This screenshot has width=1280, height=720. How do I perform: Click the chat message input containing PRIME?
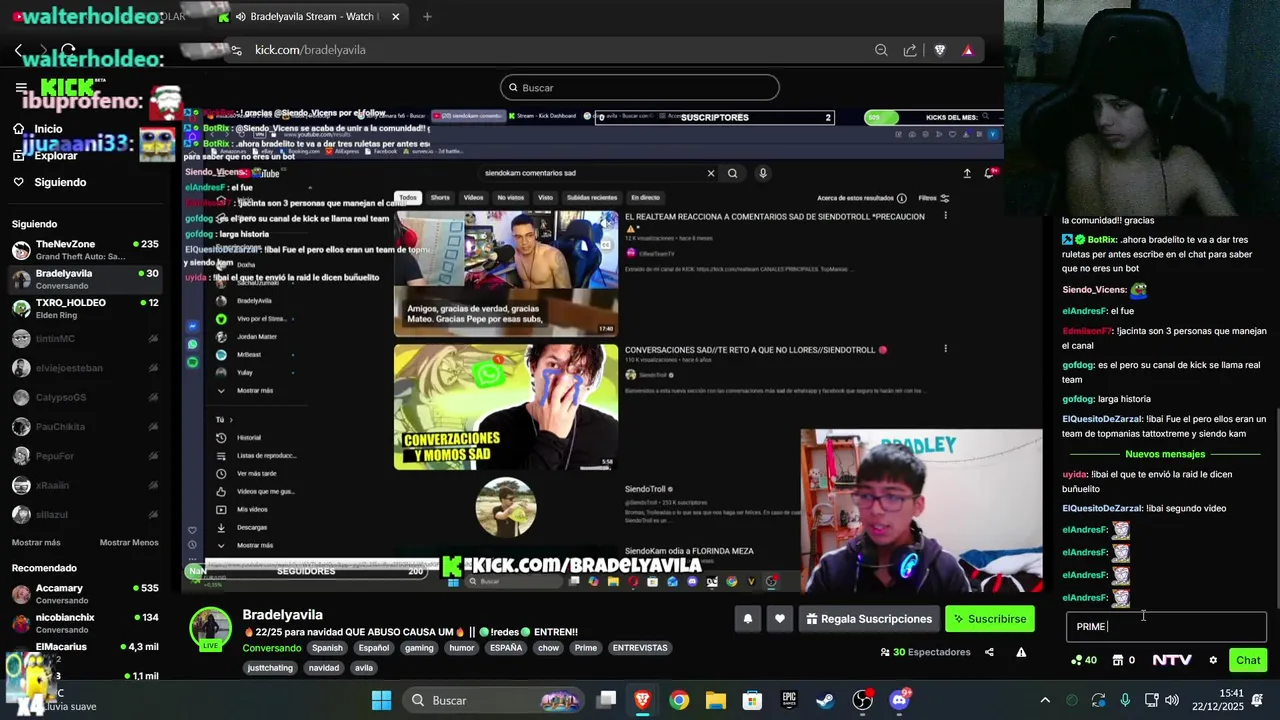click(x=1166, y=627)
